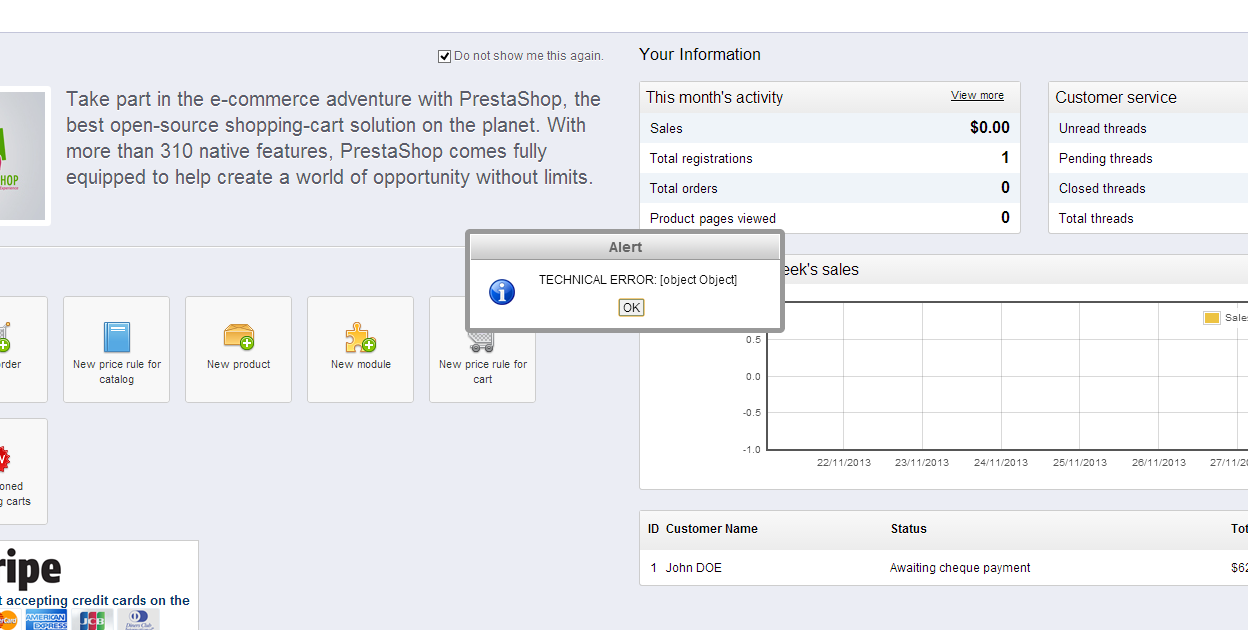The width and height of the screenshot is (1248, 630).
Task: Click the Stripe credit card advertisement banner
Action: tap(99, 585)
